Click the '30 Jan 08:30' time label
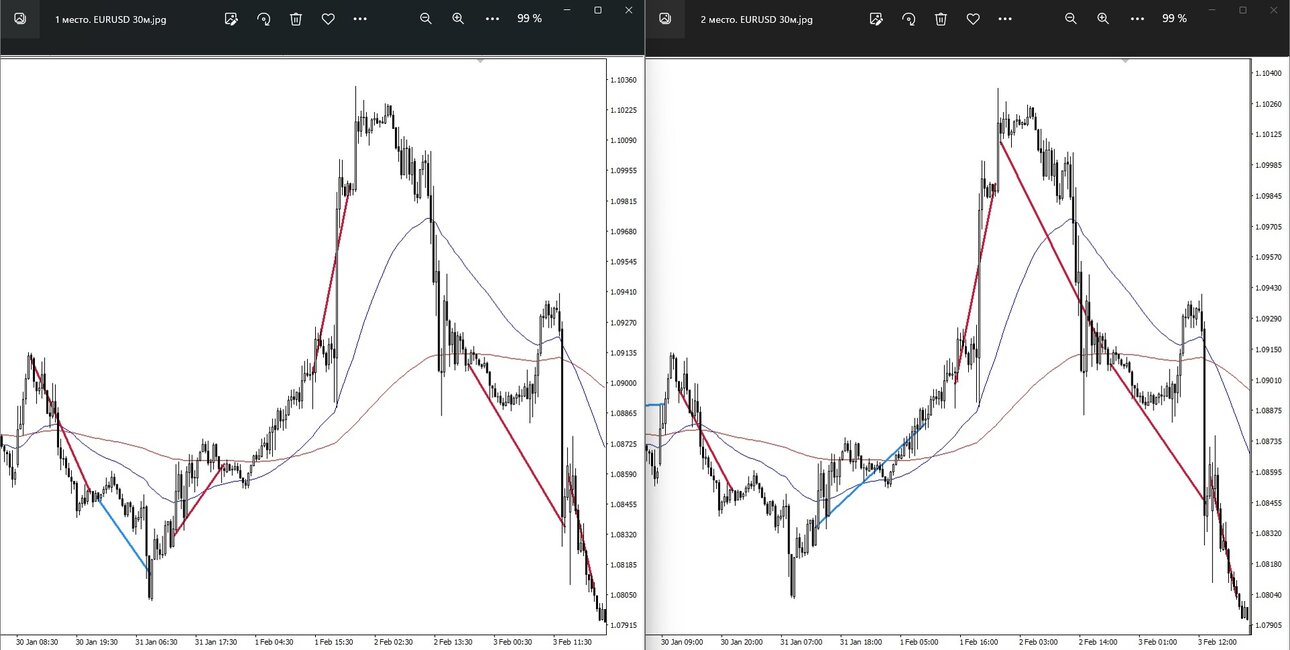The height and width of the screenshot is (650, 1290). click(x=37, y=642)
